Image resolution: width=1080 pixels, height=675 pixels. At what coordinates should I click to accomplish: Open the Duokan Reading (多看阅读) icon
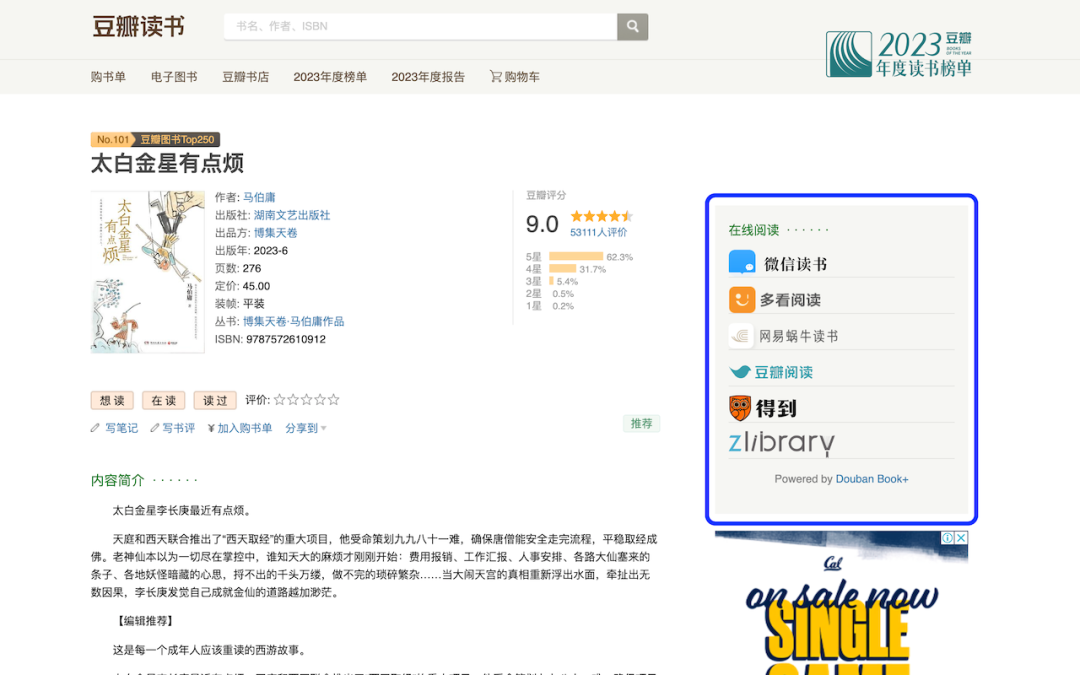coord(742,300)
